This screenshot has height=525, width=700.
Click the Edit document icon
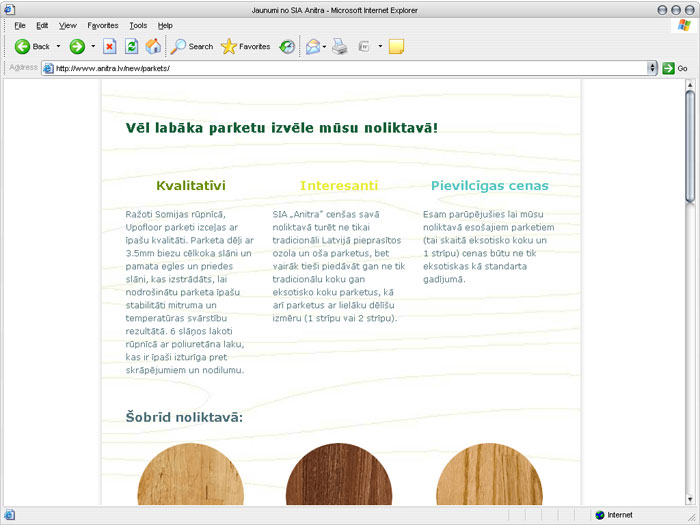click(364, 46)
